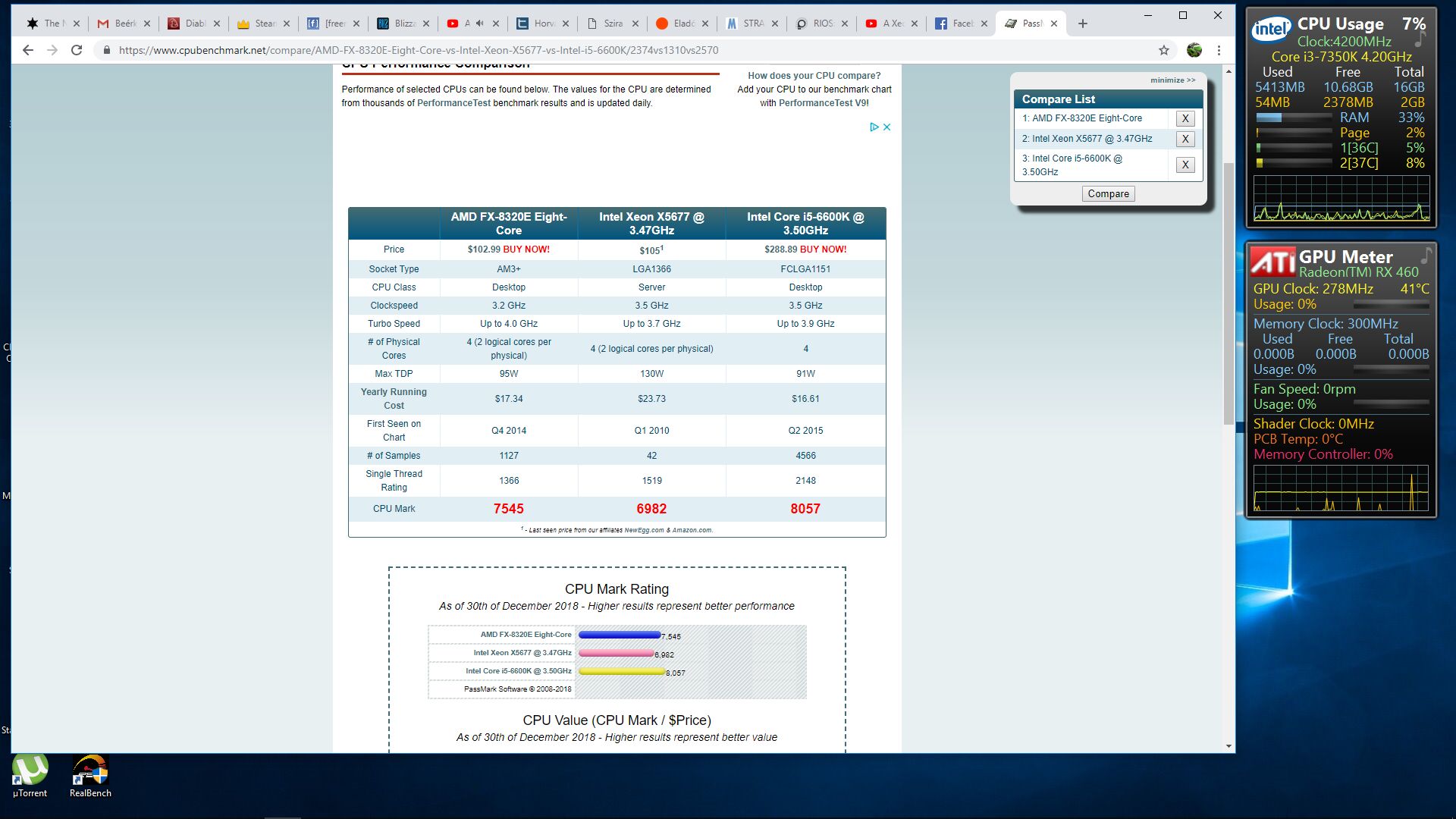Click the 130W Max TDP cell

click(651, 374)
